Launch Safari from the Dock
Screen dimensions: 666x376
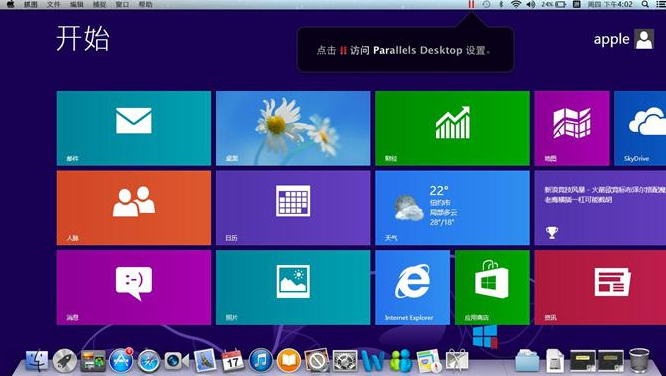click(x=149, y=361)
